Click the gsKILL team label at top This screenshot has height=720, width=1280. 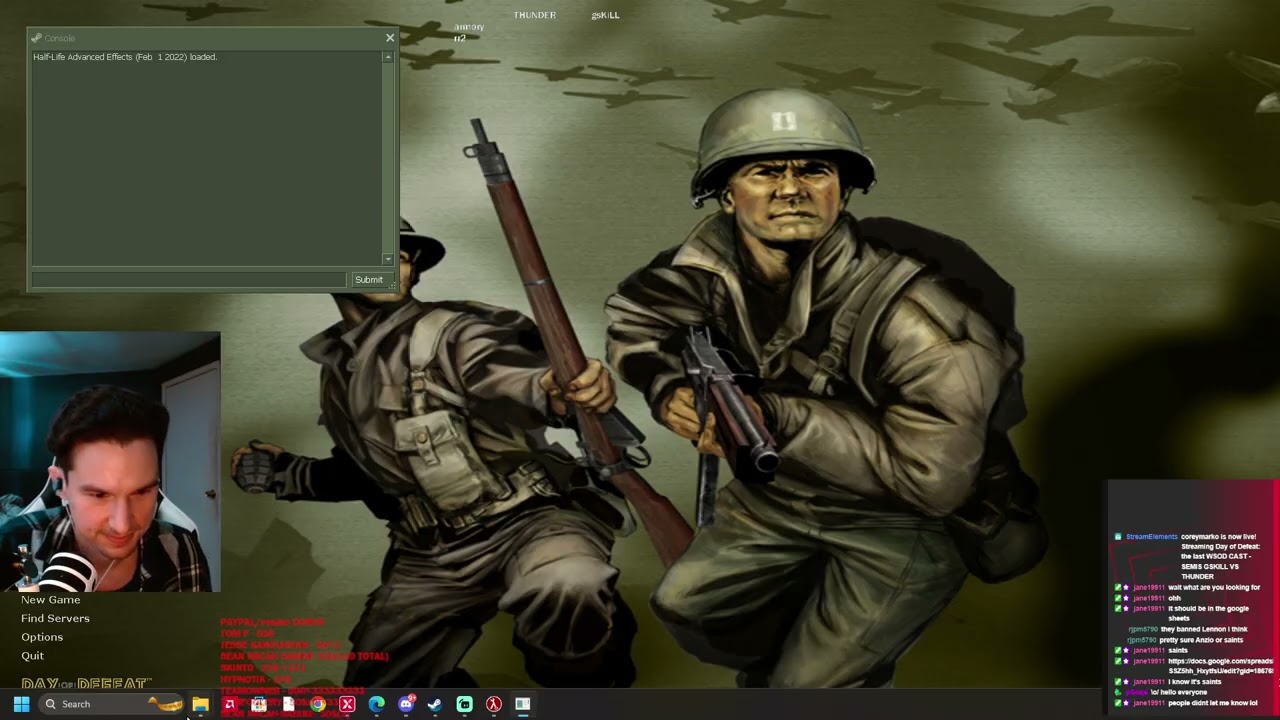[605, 15]
